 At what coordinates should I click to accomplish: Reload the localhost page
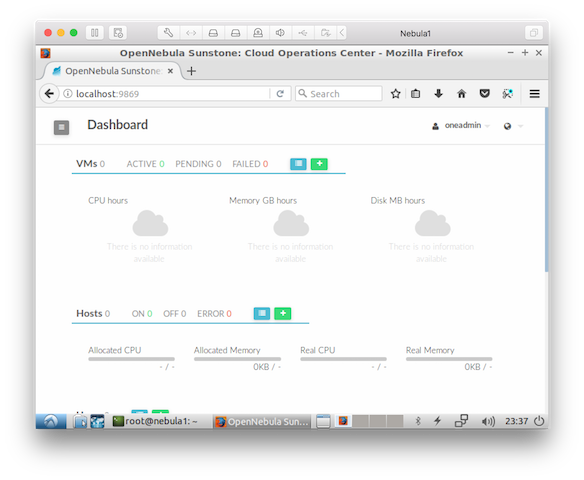point(280,94)
